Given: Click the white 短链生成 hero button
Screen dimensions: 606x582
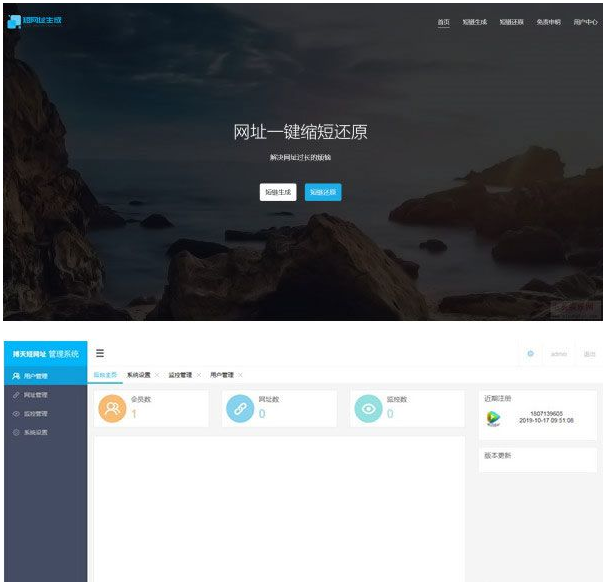Looking at the screenshot, I should pyautogui.click(x=278, y=192).
